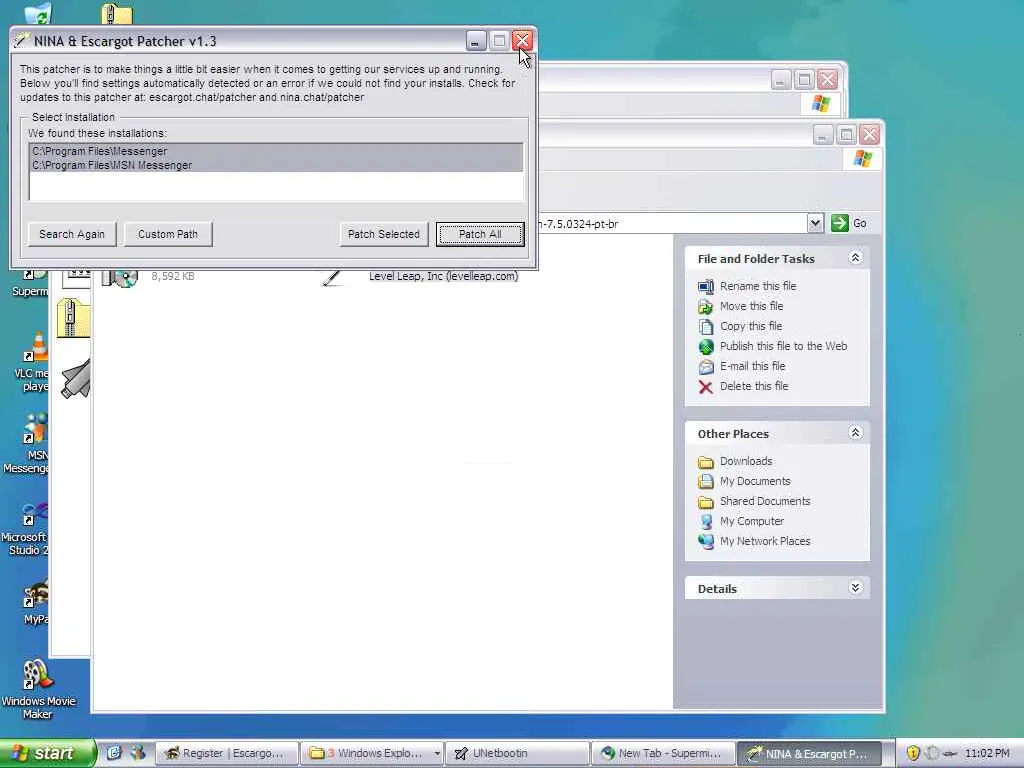Click the Explorer address path field
Screen dimensions: 1024x768
[673, 223]
